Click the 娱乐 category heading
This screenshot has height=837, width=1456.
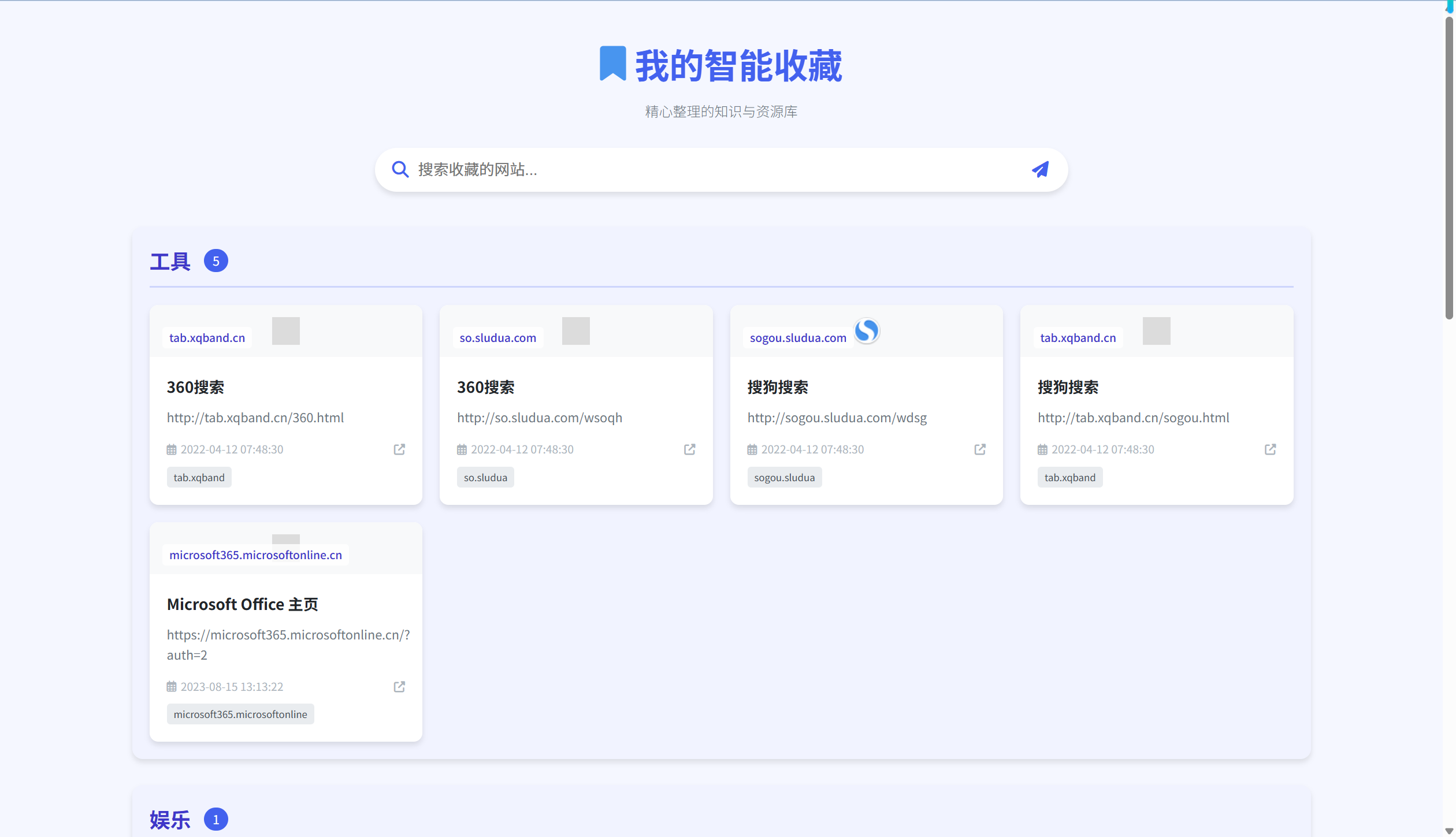pos(170,820)
